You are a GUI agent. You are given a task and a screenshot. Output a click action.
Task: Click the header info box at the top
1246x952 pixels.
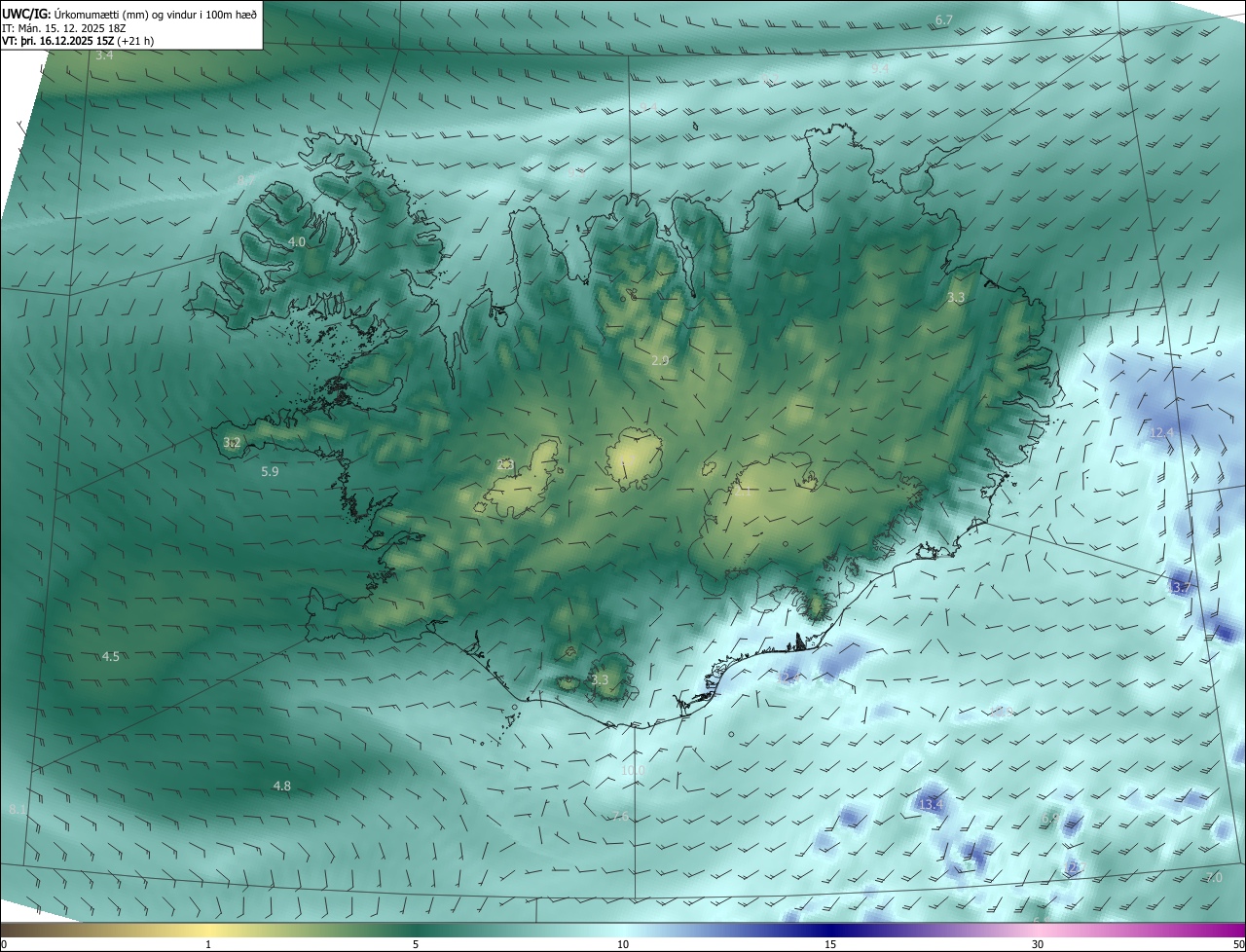(x=131, y=24)
